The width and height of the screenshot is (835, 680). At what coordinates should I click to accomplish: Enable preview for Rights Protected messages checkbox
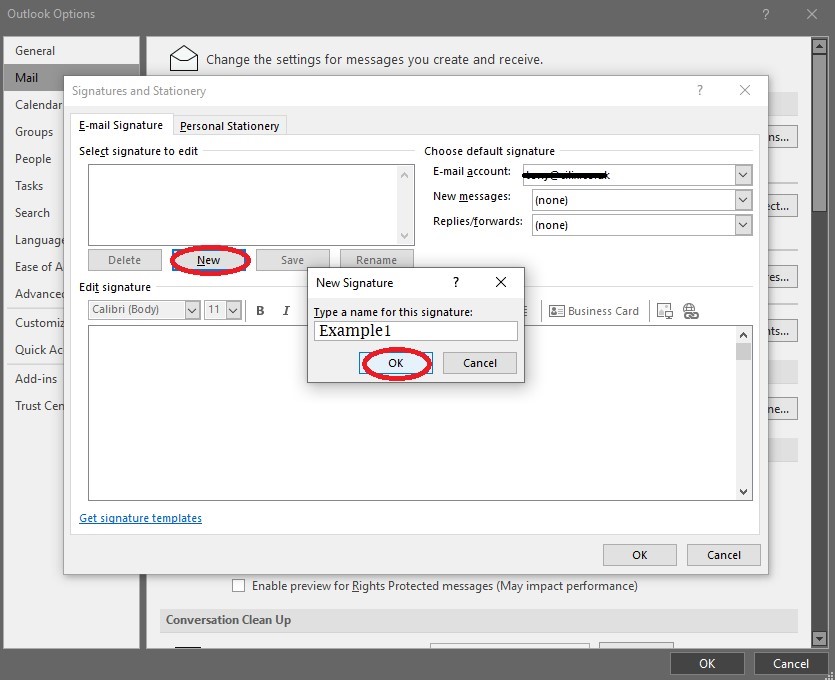[x=239, y=586]
